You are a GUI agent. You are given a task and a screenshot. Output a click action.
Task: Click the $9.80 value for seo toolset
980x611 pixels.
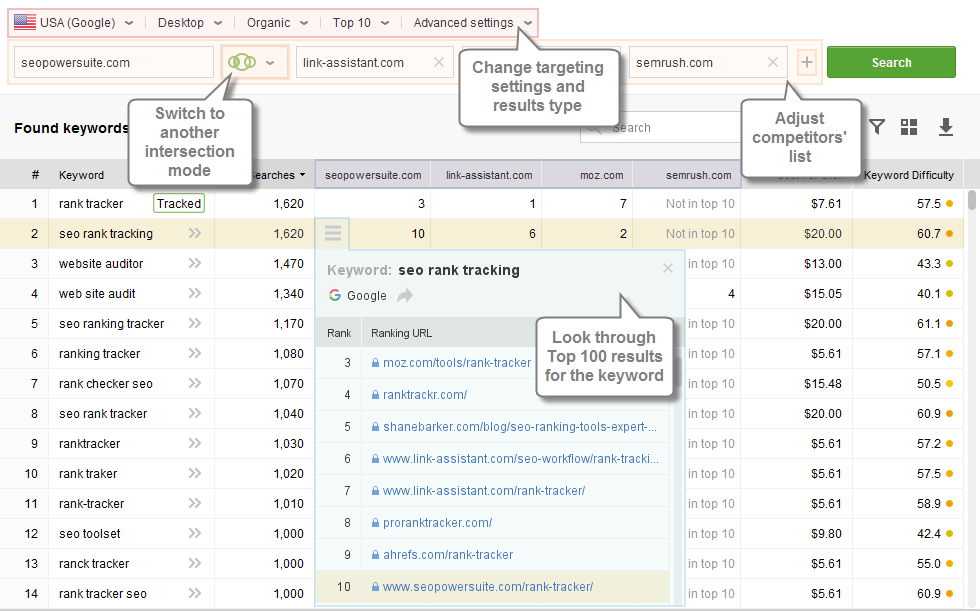[826, 533]
